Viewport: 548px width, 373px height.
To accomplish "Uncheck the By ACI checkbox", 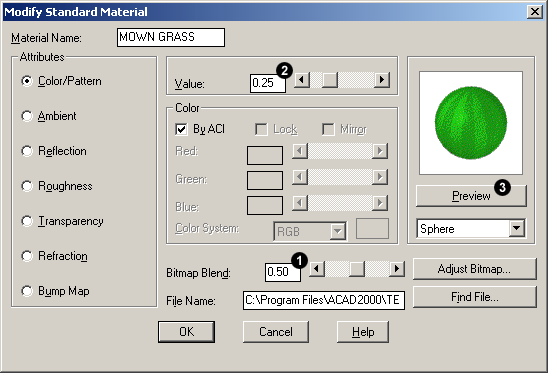I will (x=181, y=129).
